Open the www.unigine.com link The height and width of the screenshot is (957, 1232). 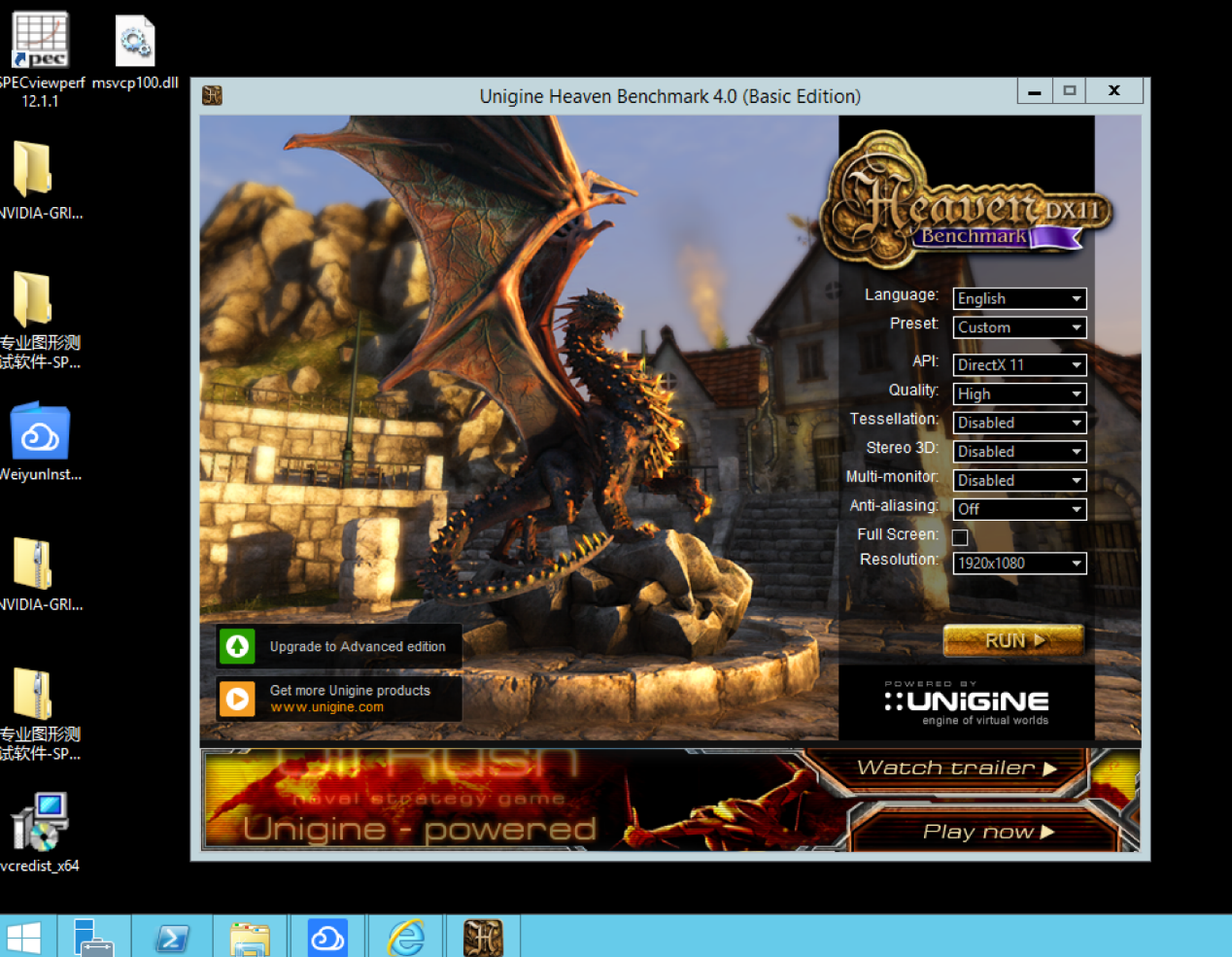pyautogui.click(x=326, y=707)
